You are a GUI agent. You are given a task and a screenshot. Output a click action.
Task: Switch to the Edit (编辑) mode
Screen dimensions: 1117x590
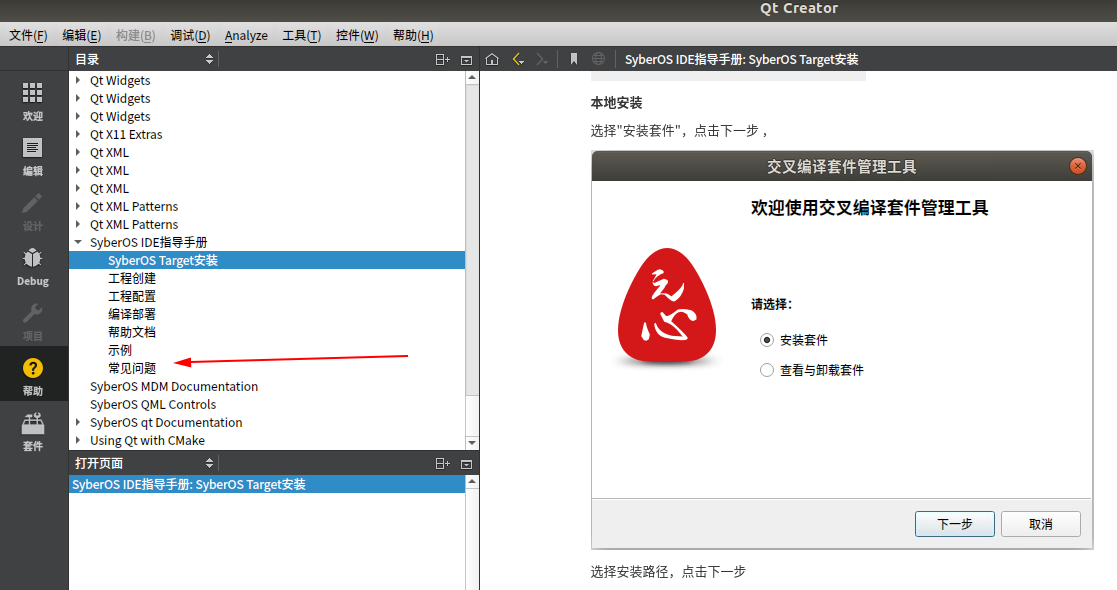[x=33, y=156]
